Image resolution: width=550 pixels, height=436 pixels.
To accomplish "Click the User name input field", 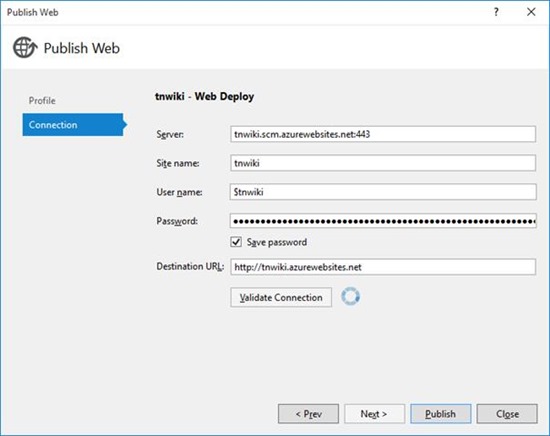I will click(x=383, y=192).
